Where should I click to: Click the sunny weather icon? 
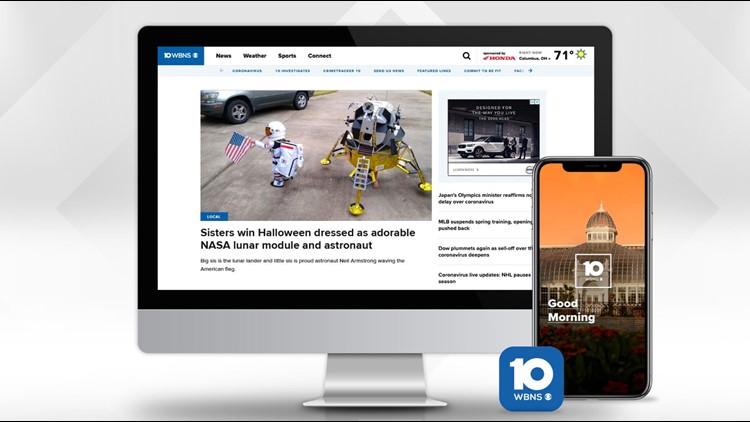(x=581, y=55)
